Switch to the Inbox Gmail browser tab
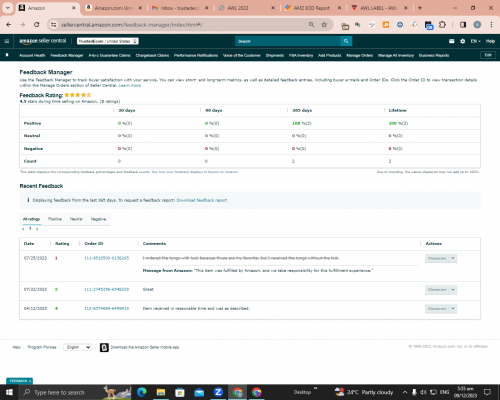This screenshot has height=400, width=500. (180, 8)
